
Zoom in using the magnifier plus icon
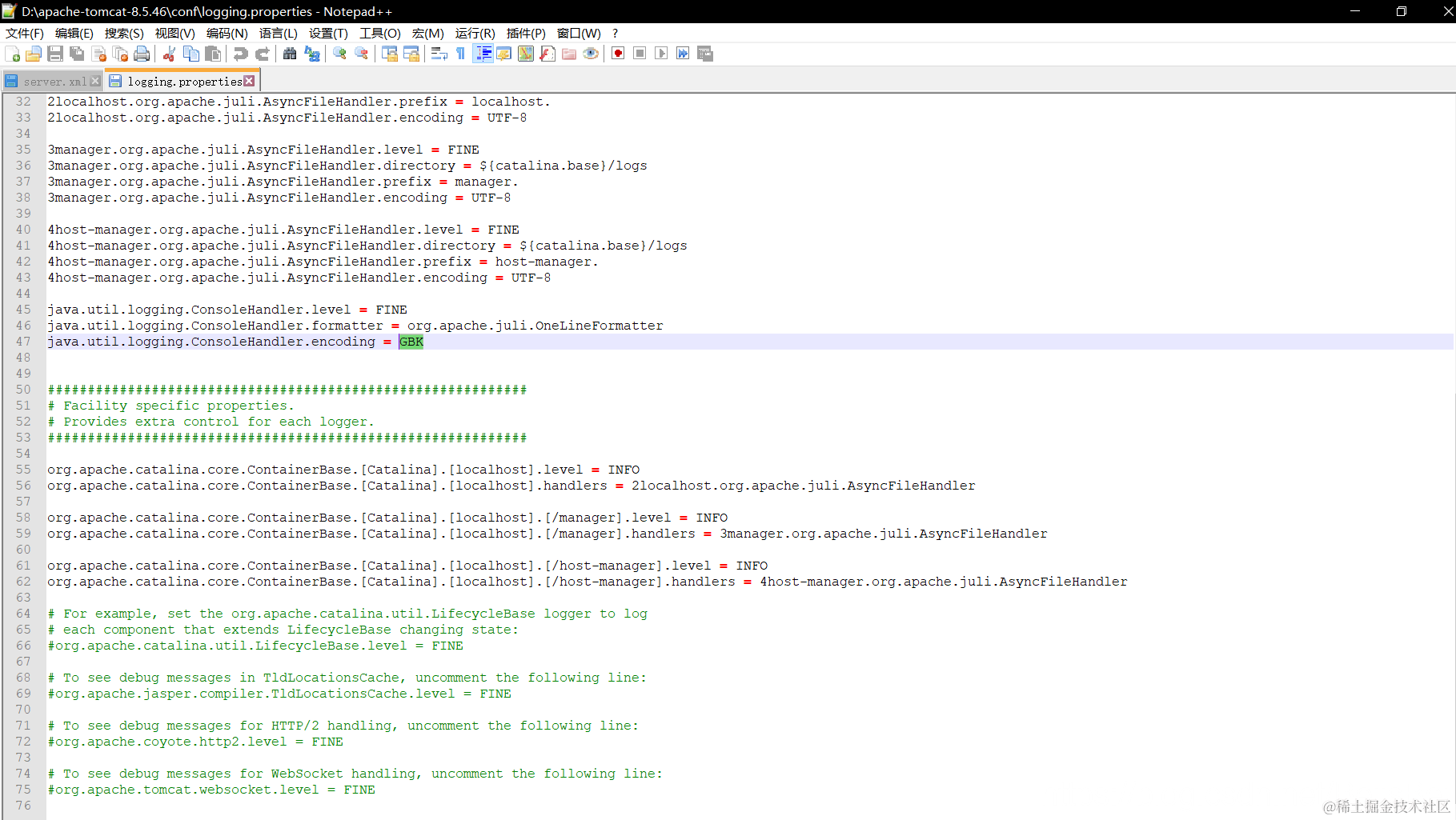(x=340, y=54)
